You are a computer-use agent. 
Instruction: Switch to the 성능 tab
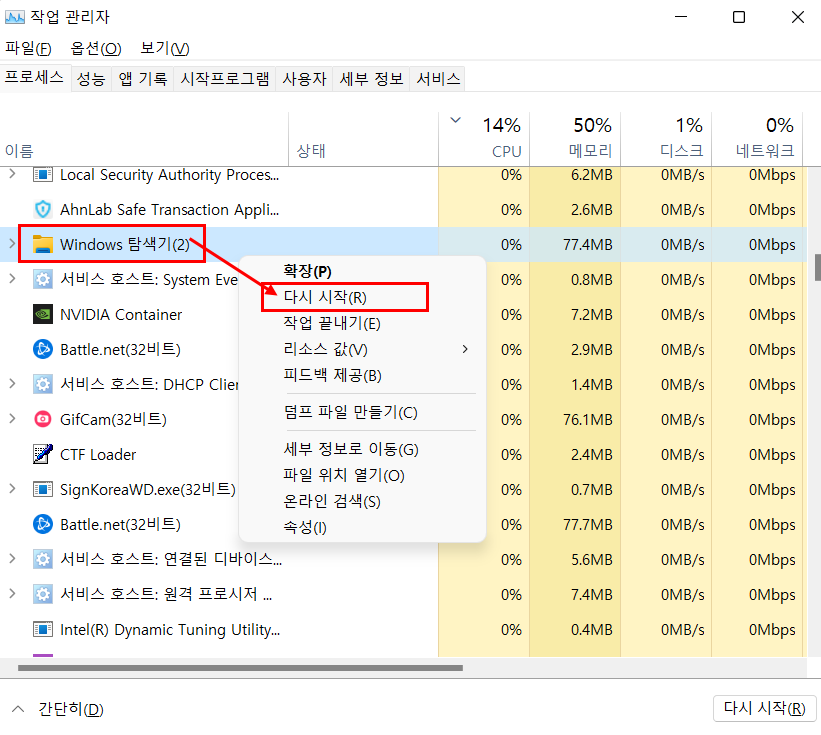[91, 79]
